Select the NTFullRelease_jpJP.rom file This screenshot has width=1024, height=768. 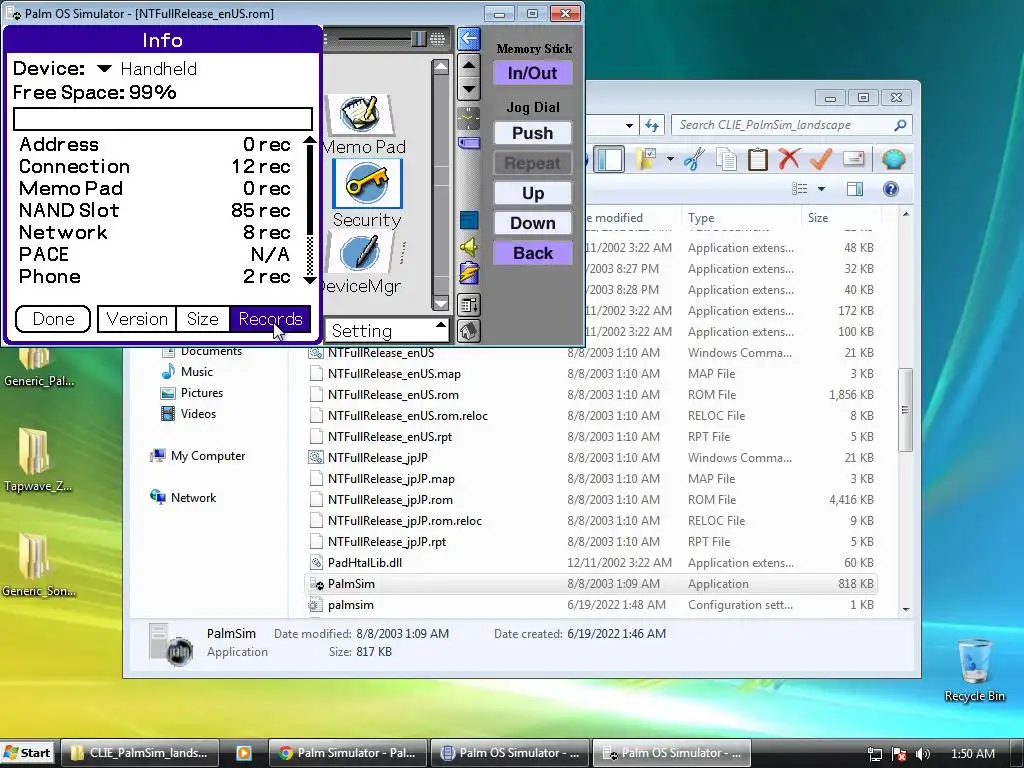pos(390,500)
